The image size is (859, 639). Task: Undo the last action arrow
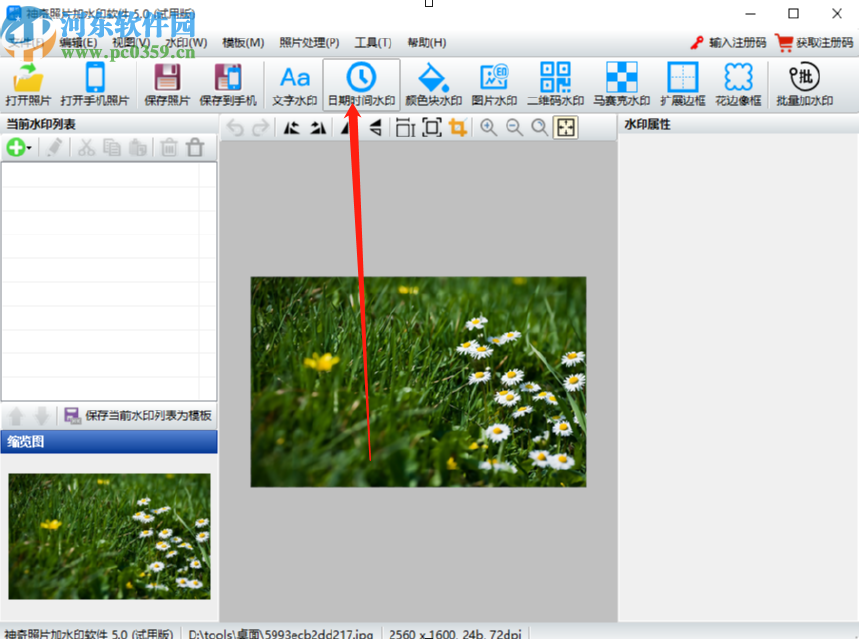point(235,128)
